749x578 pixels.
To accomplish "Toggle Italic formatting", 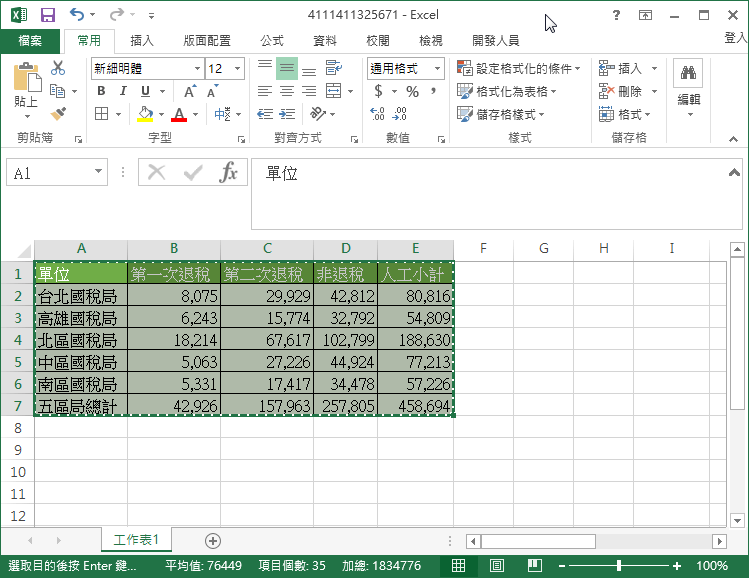I will click(x=123, y=91).
